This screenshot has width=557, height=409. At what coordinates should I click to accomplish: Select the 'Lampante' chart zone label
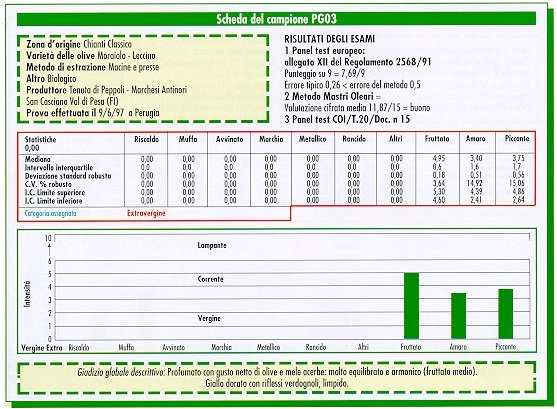click(x=212, y=245)
